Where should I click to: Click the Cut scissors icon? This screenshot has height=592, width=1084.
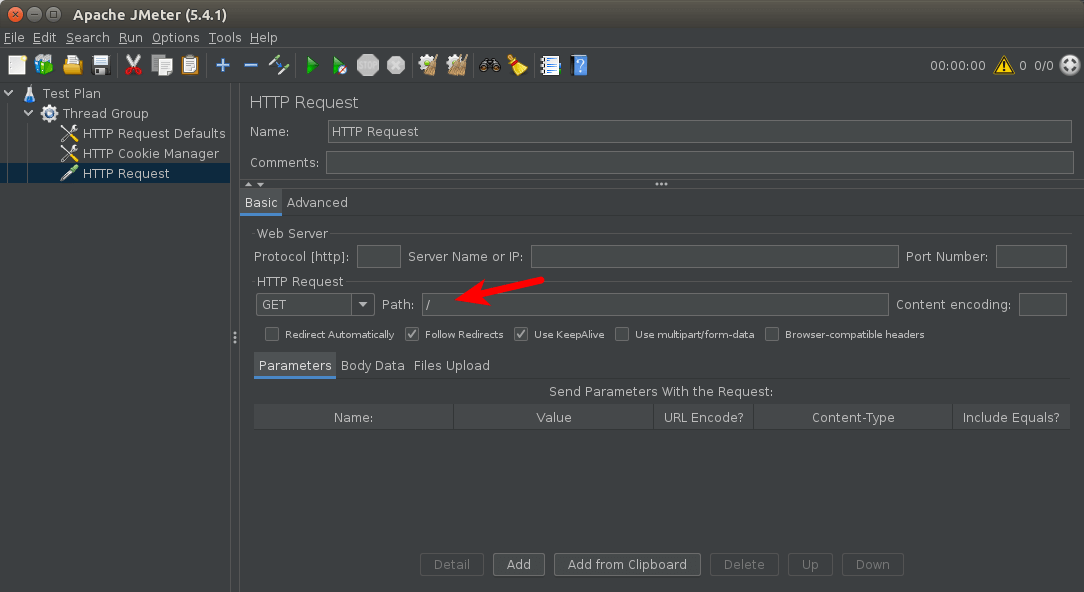pyautogui.click(x=133, y=65)
